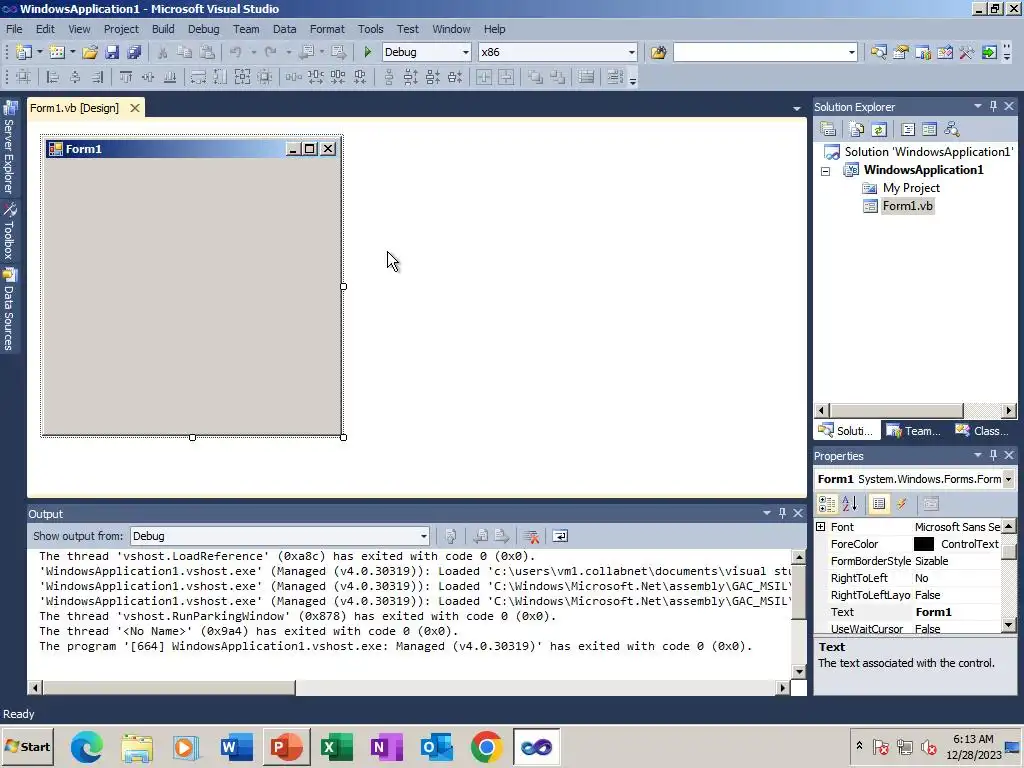Screen dimensions: 1024x768
Task: Select My Project in Solution Explorer
Action: [x=910, y=188]
